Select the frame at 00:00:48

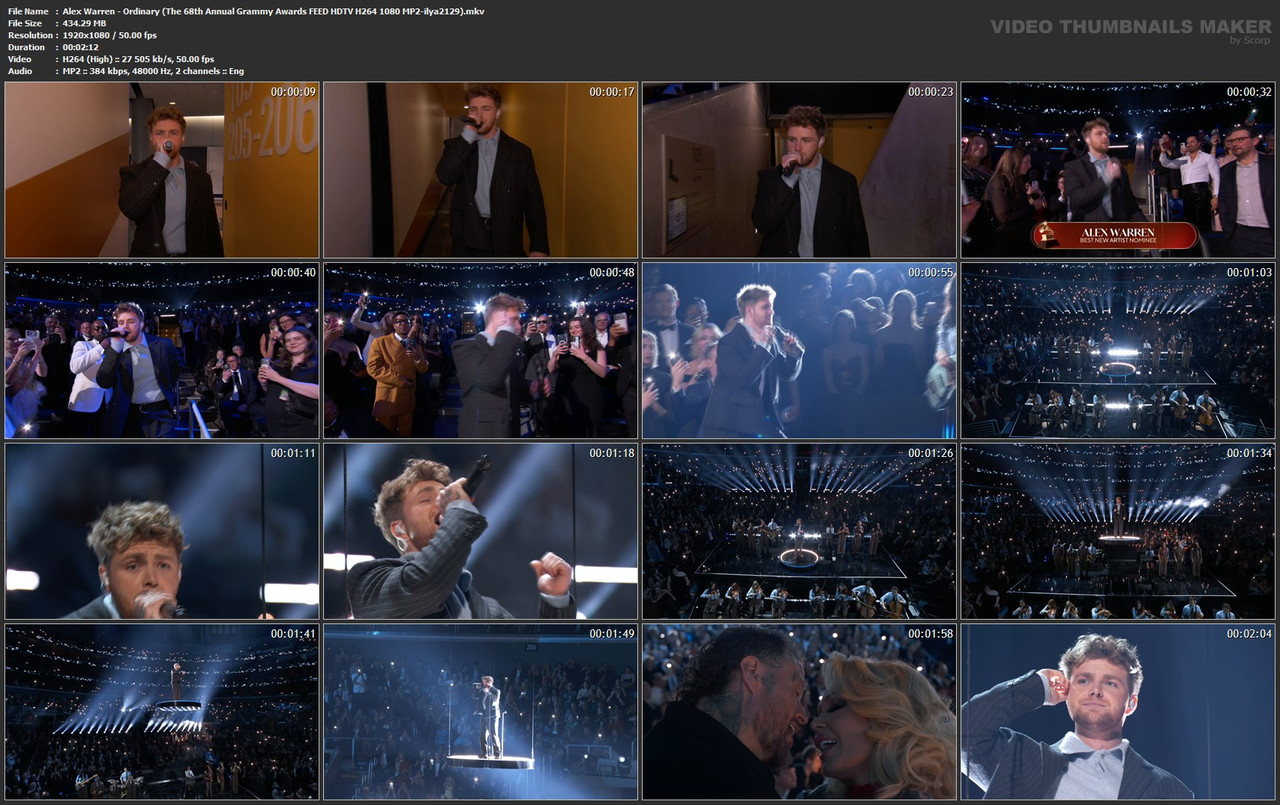pyautogui.click(x=480, y=351)
